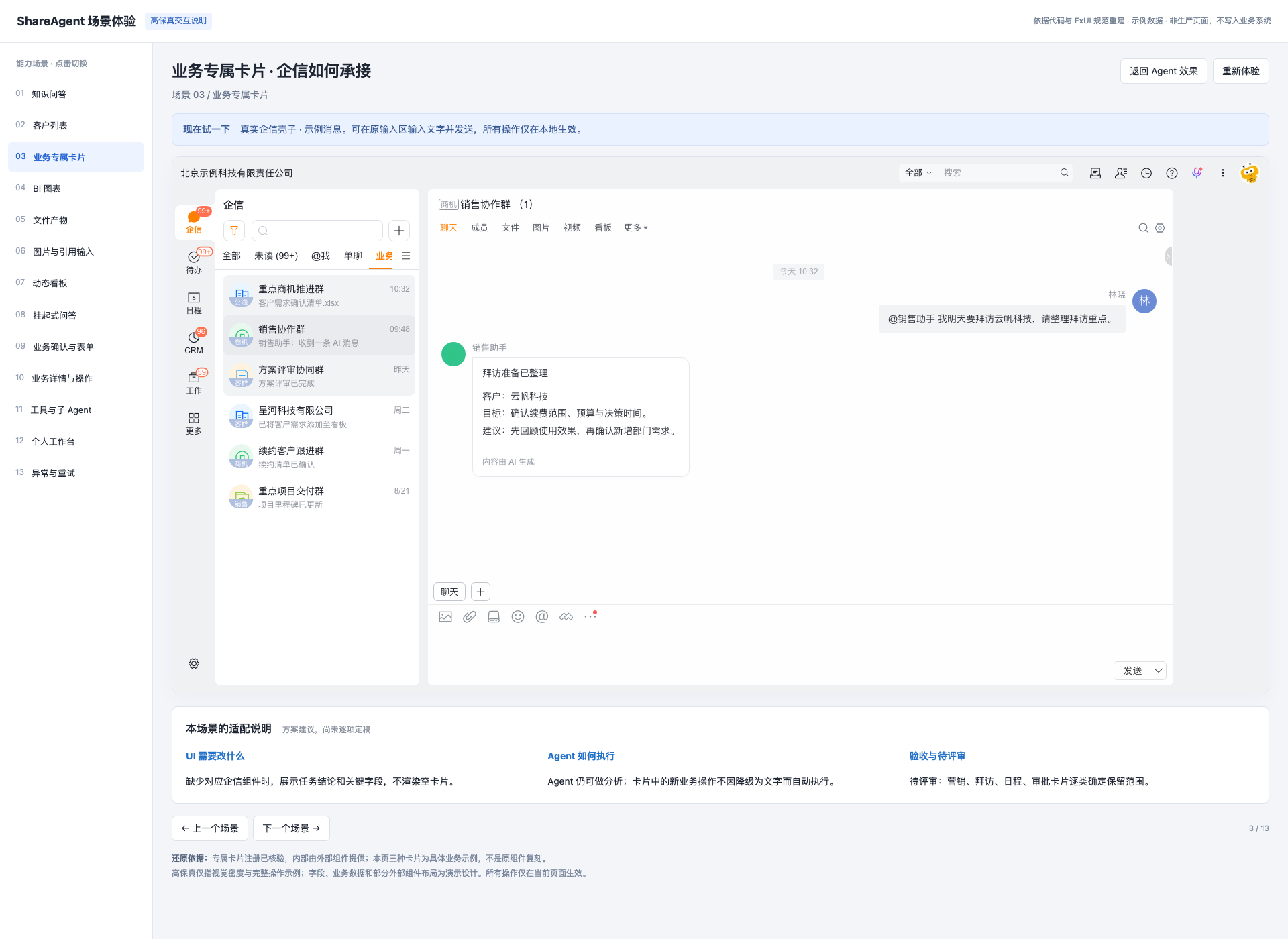Click the plus button beside conversation search
This screenshot has height=939, width=1288.
tap(399, 231)
